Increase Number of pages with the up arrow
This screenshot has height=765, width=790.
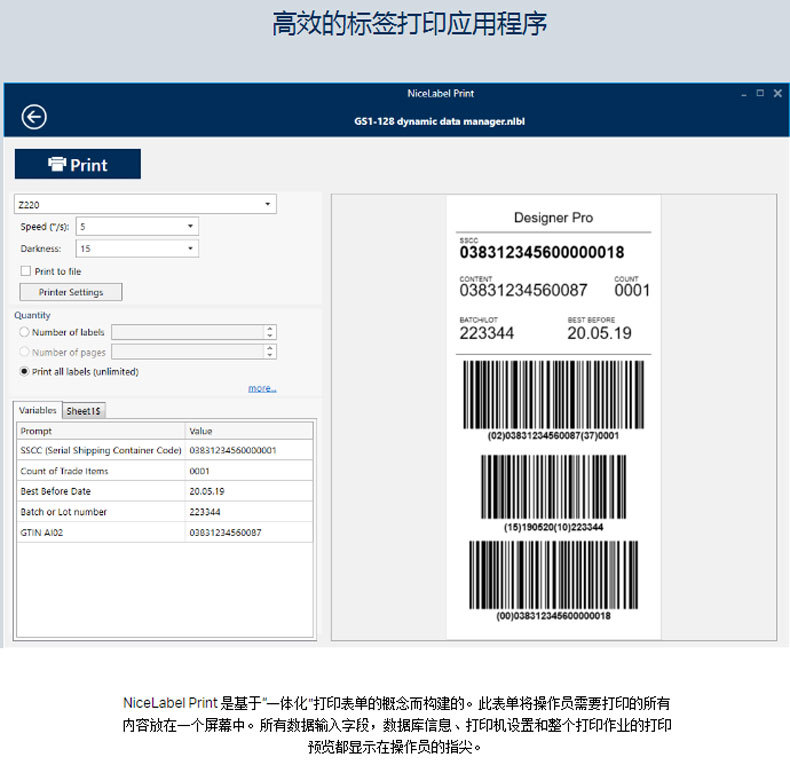[270, 348]
